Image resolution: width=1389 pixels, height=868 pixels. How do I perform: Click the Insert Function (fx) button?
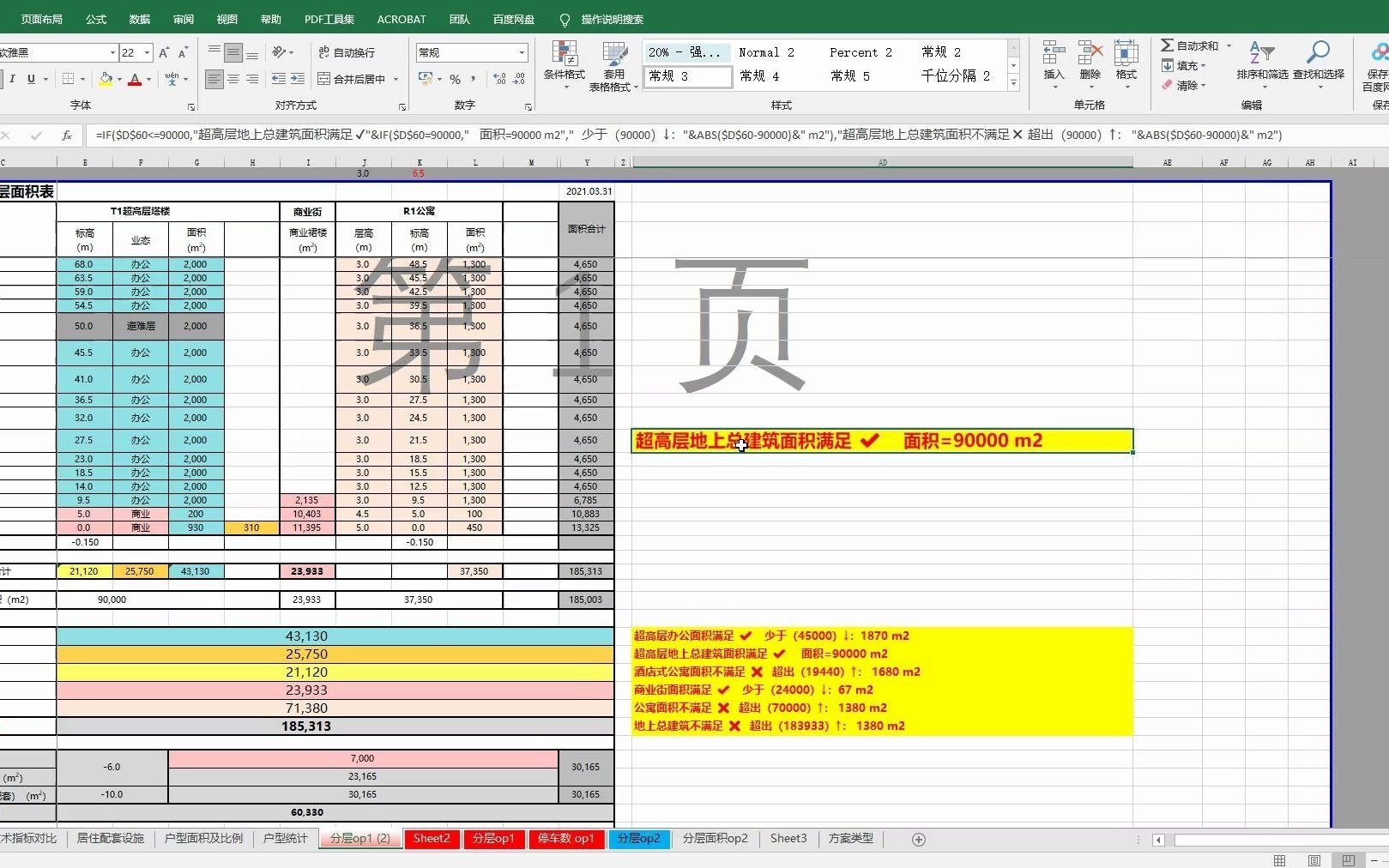point(67,135)
